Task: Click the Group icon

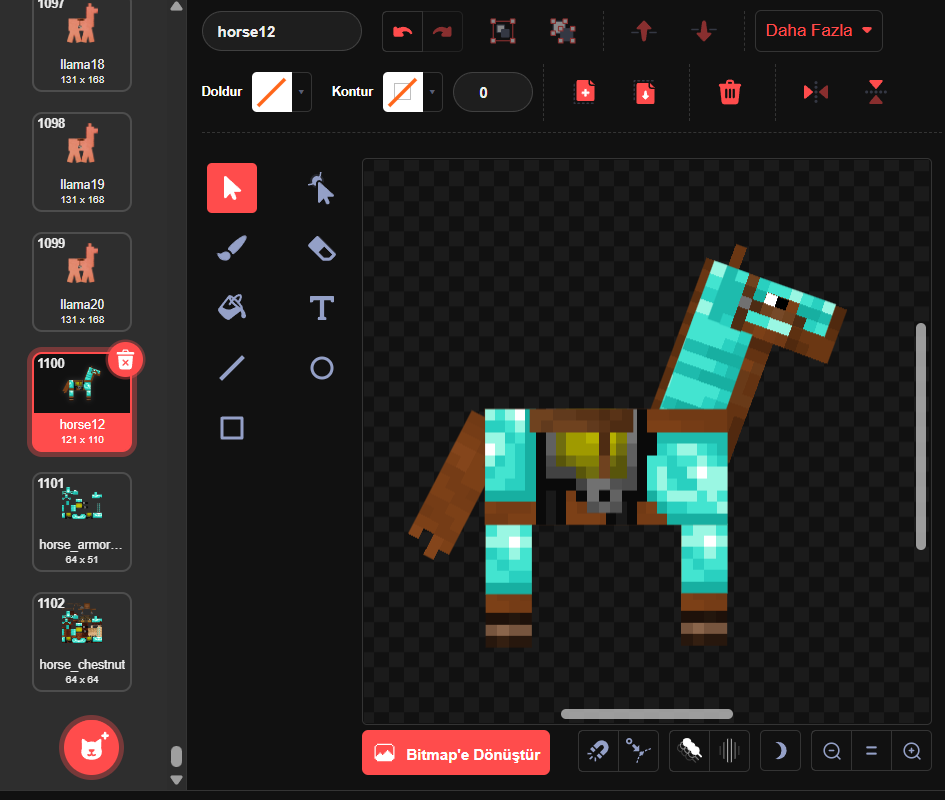Action: [x=503, y=31]
